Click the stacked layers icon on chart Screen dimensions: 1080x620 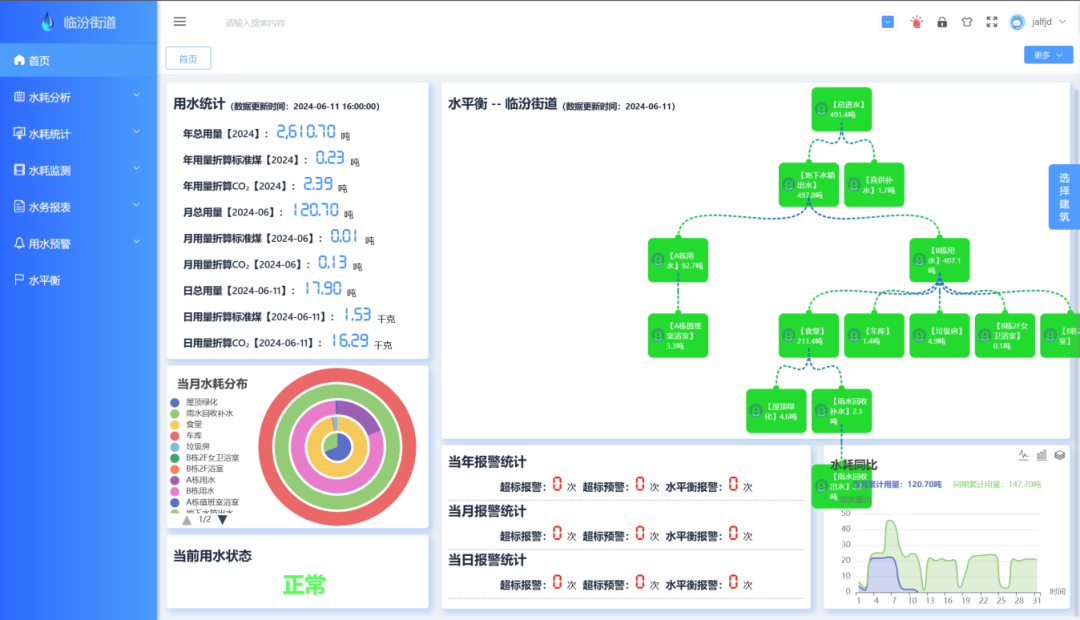1059,455
